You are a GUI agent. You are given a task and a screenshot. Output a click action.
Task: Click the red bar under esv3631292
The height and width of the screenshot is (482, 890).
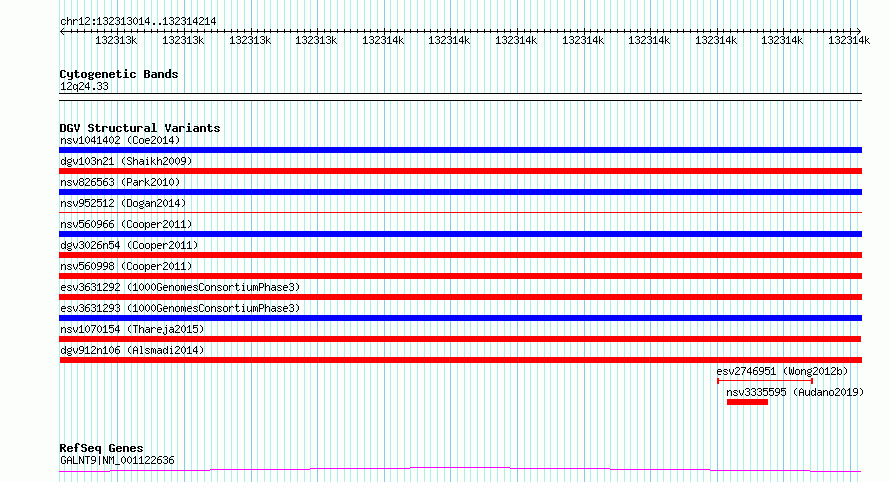tap(460, 297)
